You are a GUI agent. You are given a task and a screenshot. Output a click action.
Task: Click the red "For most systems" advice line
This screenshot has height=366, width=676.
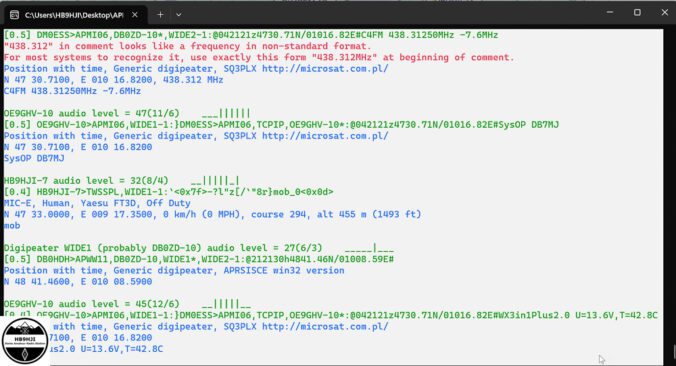259,57
